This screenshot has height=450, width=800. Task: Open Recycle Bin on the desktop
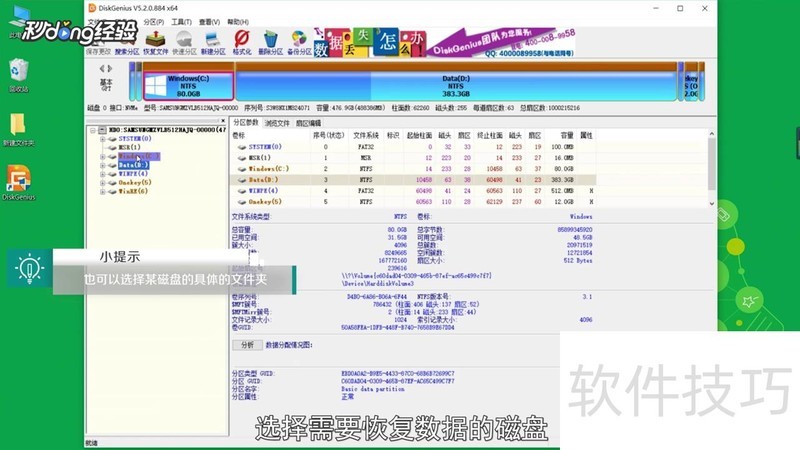pos(18,76)
